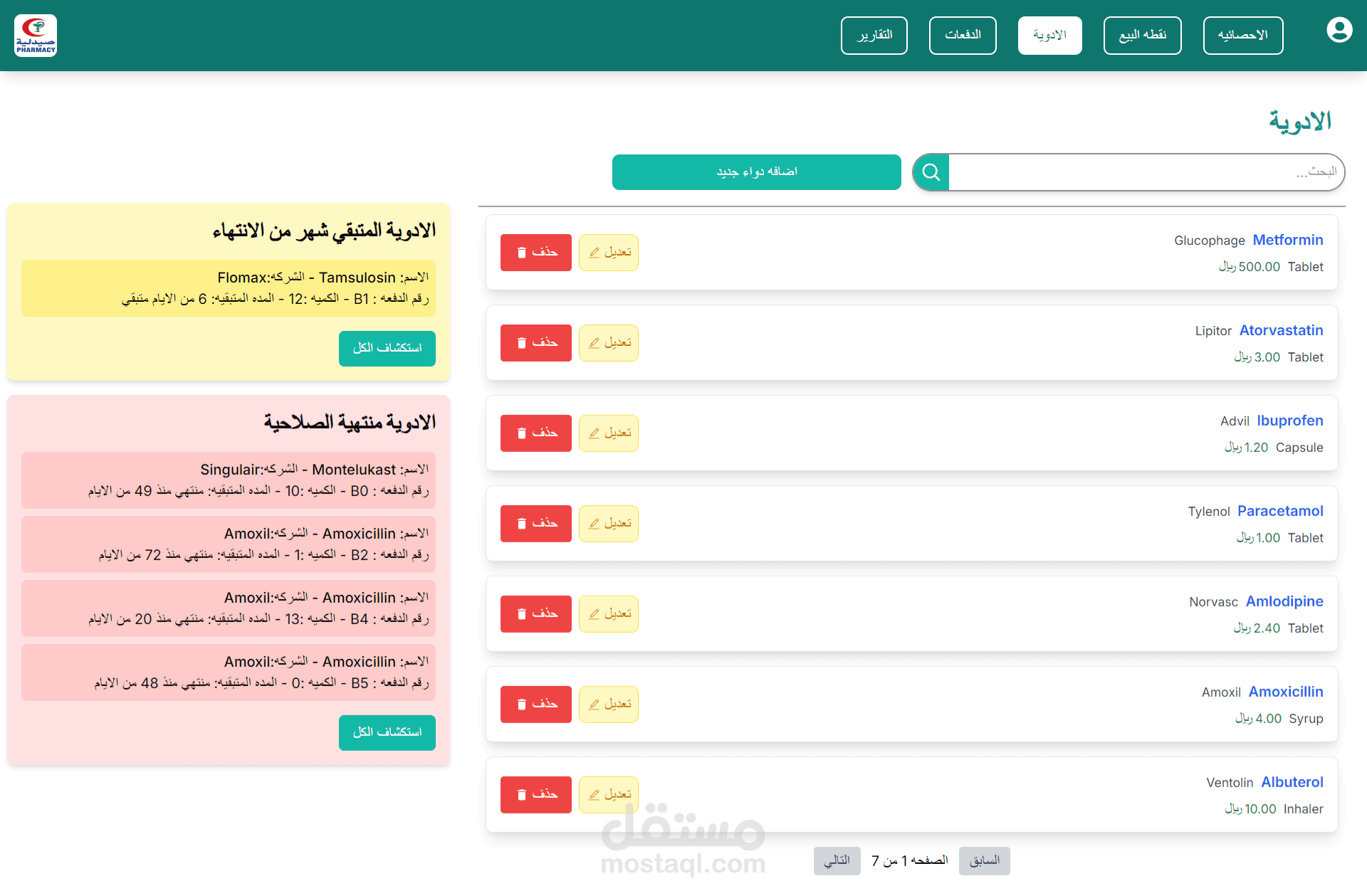Screen dimensions: 1367x896
Task: Click the 500.00 ريال price
Action: [x=1250, y=267]
